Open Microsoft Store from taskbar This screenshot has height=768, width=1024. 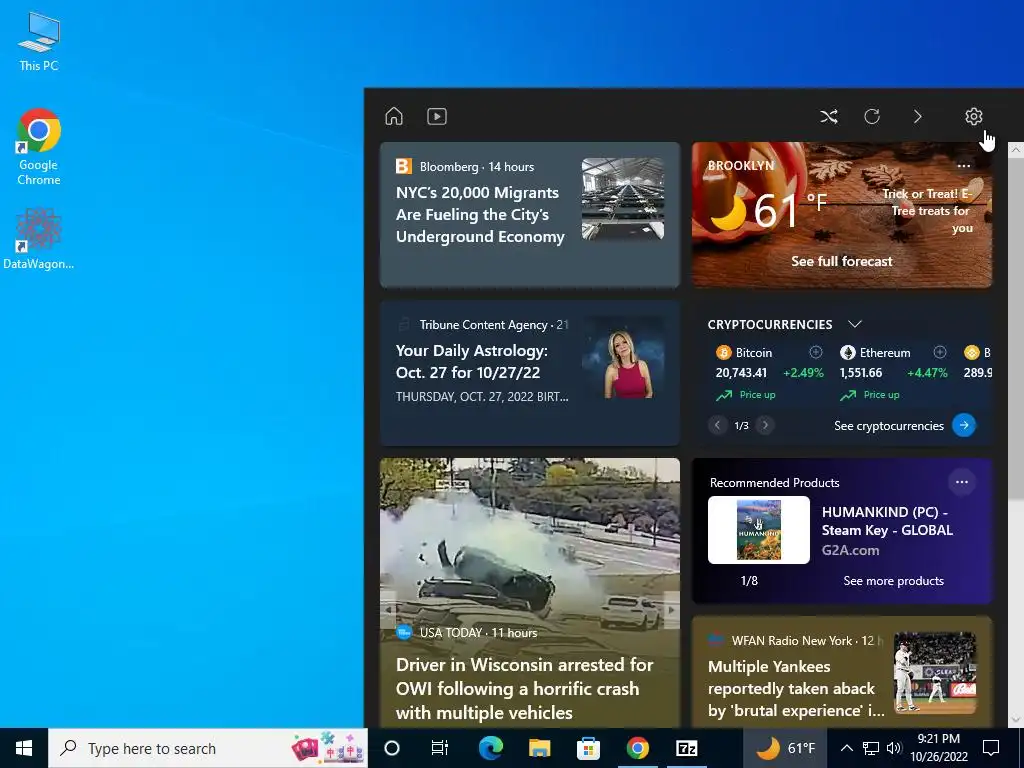tap(588, 748)
